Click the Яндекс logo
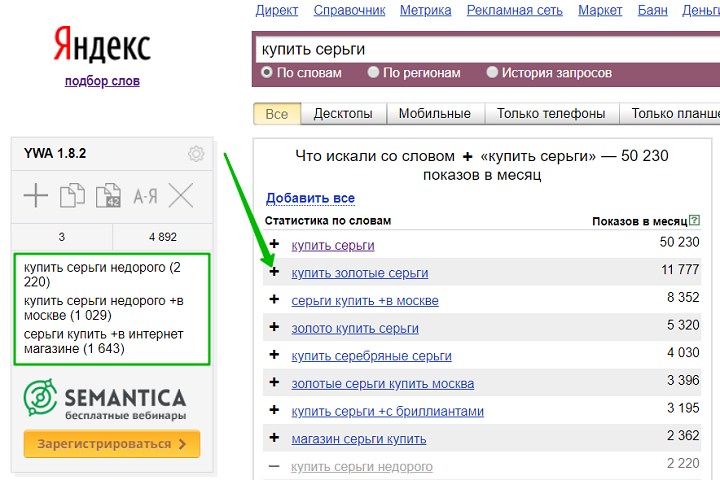Viewport: 720px width, 480px height. (x=102, y=45)
